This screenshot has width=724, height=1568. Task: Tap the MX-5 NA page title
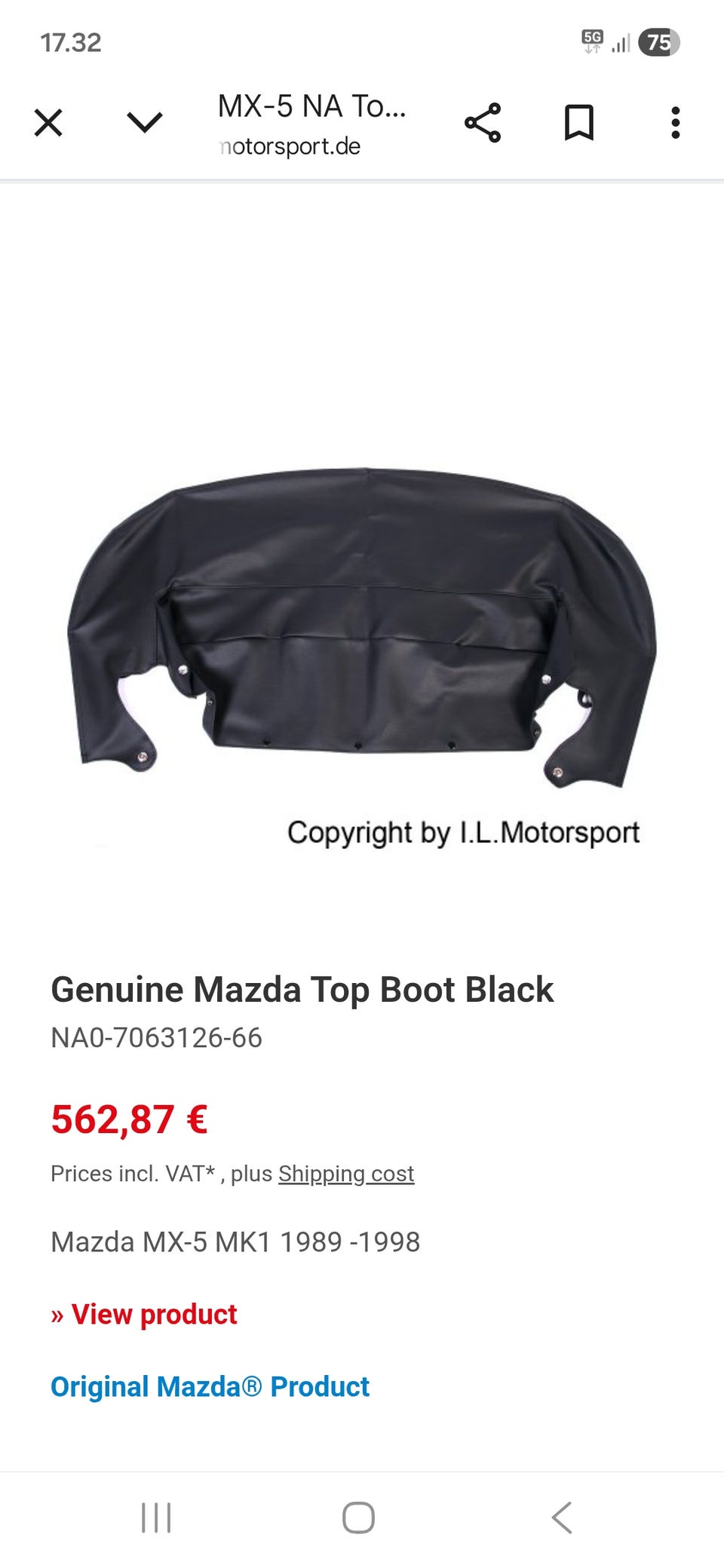[x=312, y=106]
